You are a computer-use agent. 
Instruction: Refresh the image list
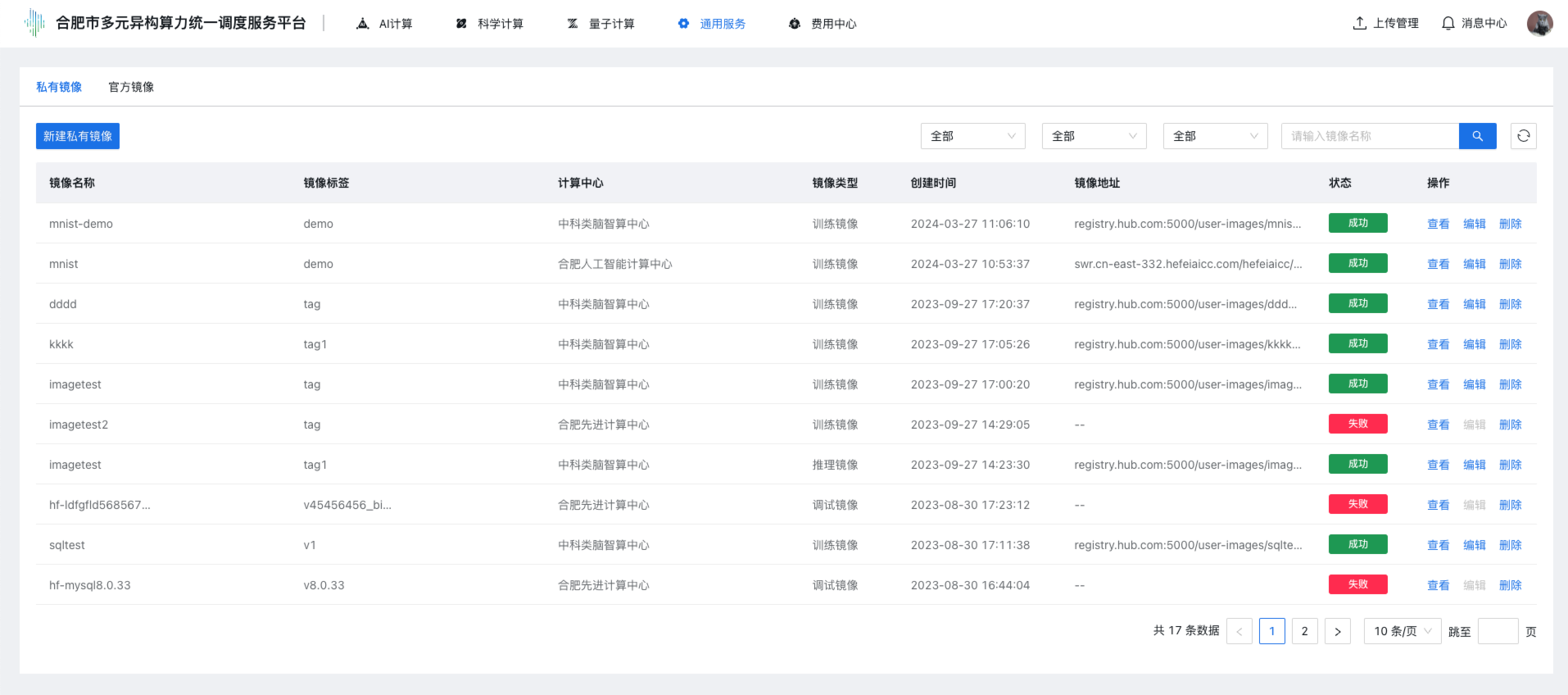tap(1523, 136)
